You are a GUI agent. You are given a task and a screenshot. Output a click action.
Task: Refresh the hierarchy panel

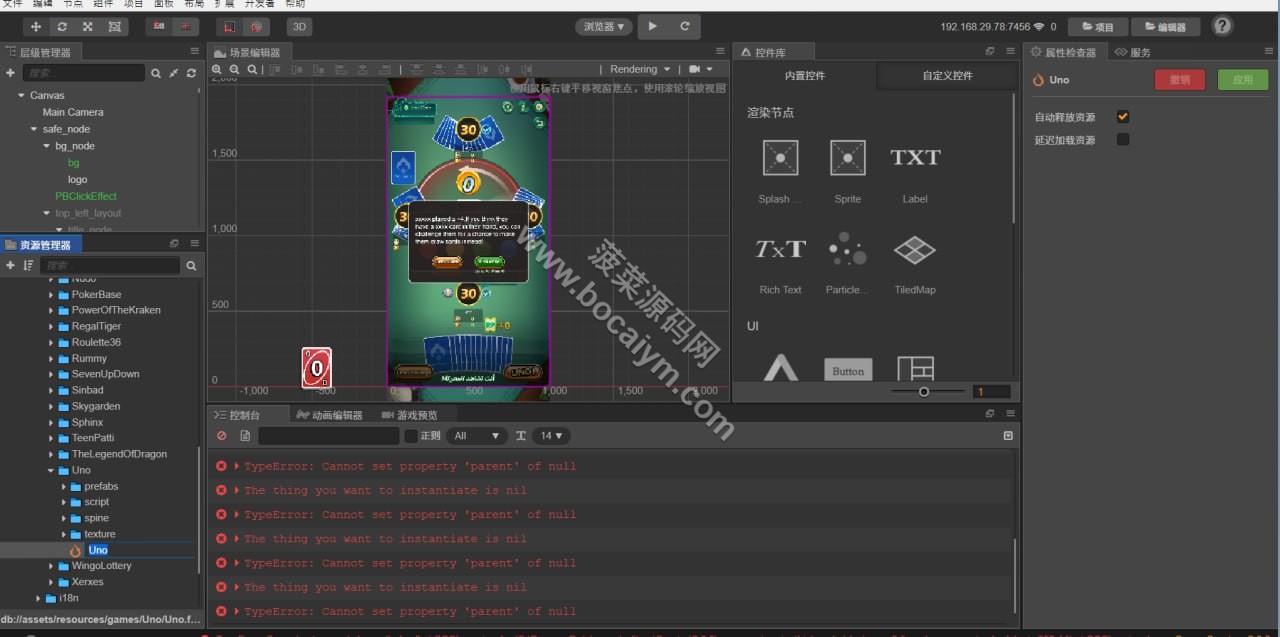tap(191, 73)
